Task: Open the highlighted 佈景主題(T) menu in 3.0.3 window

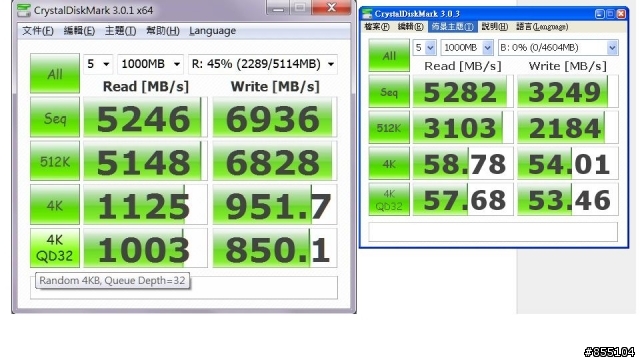Action: [452, 27]
